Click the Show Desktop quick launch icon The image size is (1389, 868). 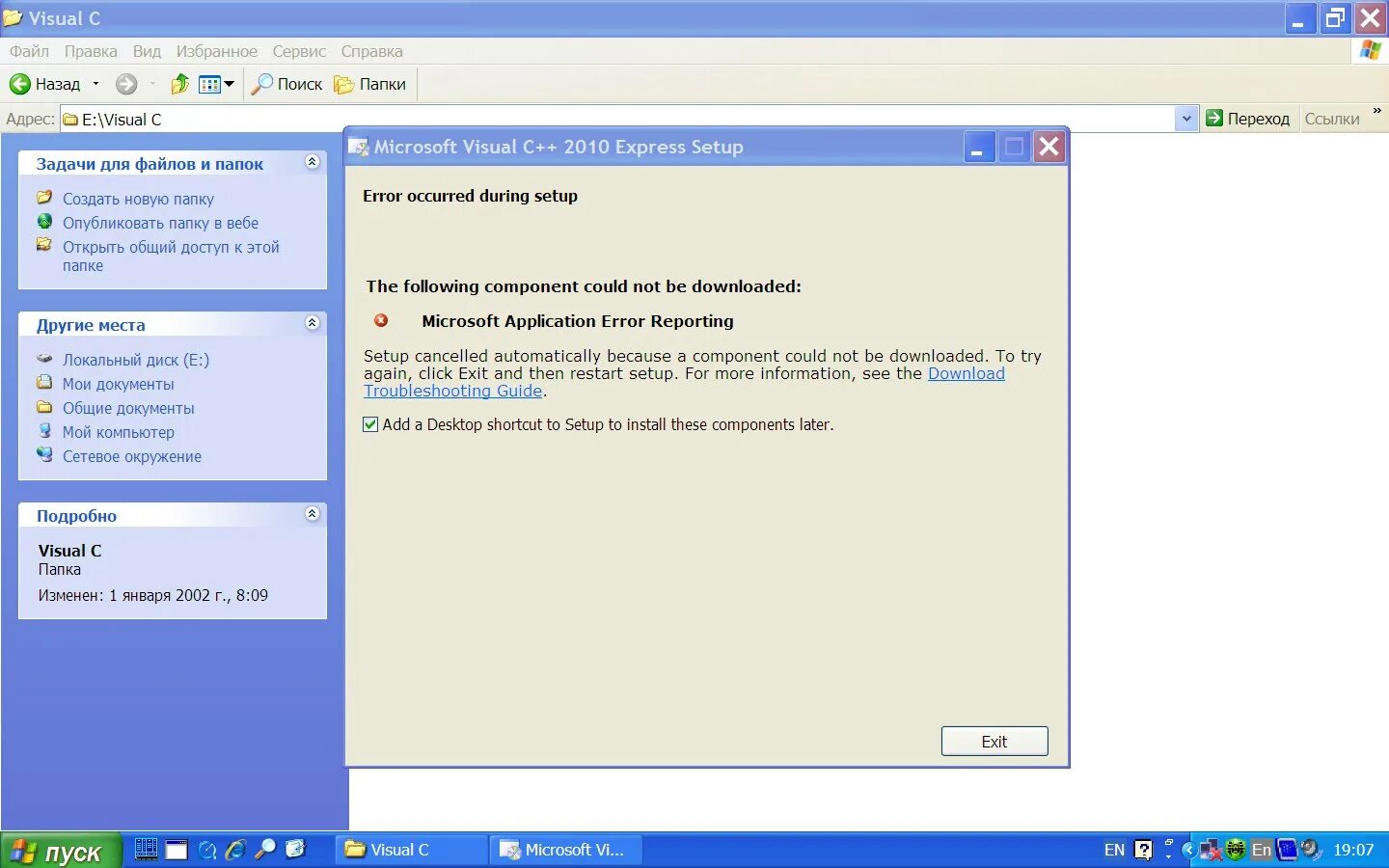click(x=177, y=851)
